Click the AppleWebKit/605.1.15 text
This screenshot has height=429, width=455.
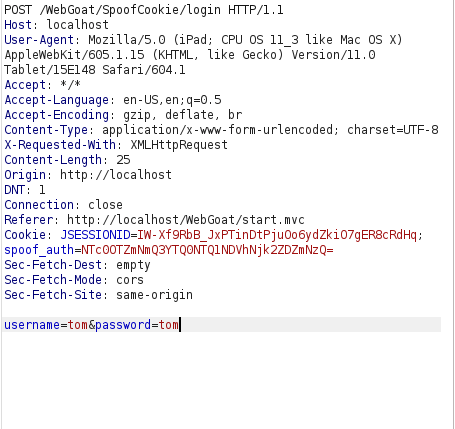pos(74,55)
